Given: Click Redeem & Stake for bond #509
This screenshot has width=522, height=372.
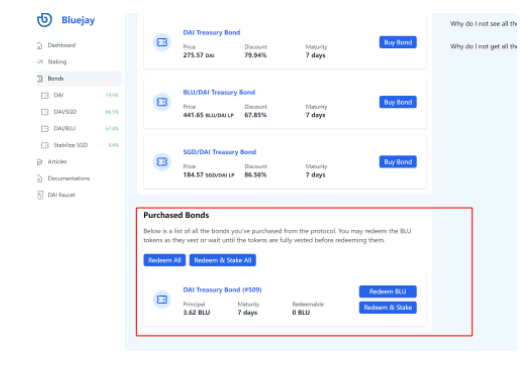Looking at the screenshot, I should click(388, 307).
